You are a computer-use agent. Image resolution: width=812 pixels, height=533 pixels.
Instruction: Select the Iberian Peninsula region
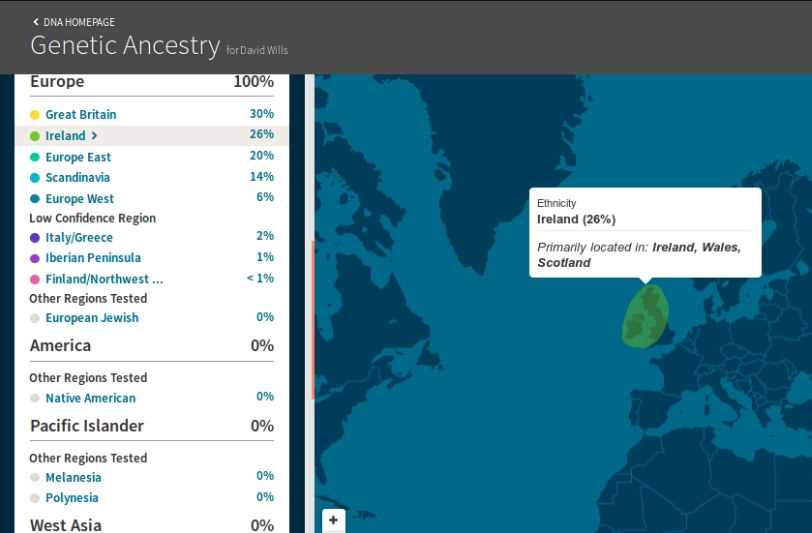coord(93,258)
